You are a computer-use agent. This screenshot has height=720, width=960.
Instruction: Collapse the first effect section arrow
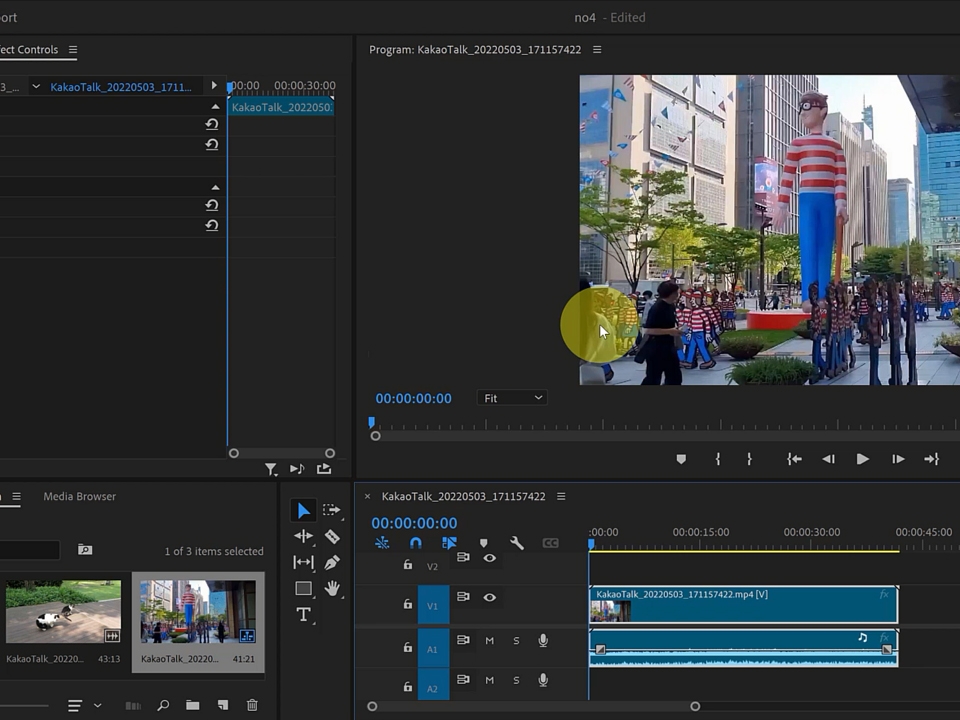pyautogui.click(x=215, y=107)
